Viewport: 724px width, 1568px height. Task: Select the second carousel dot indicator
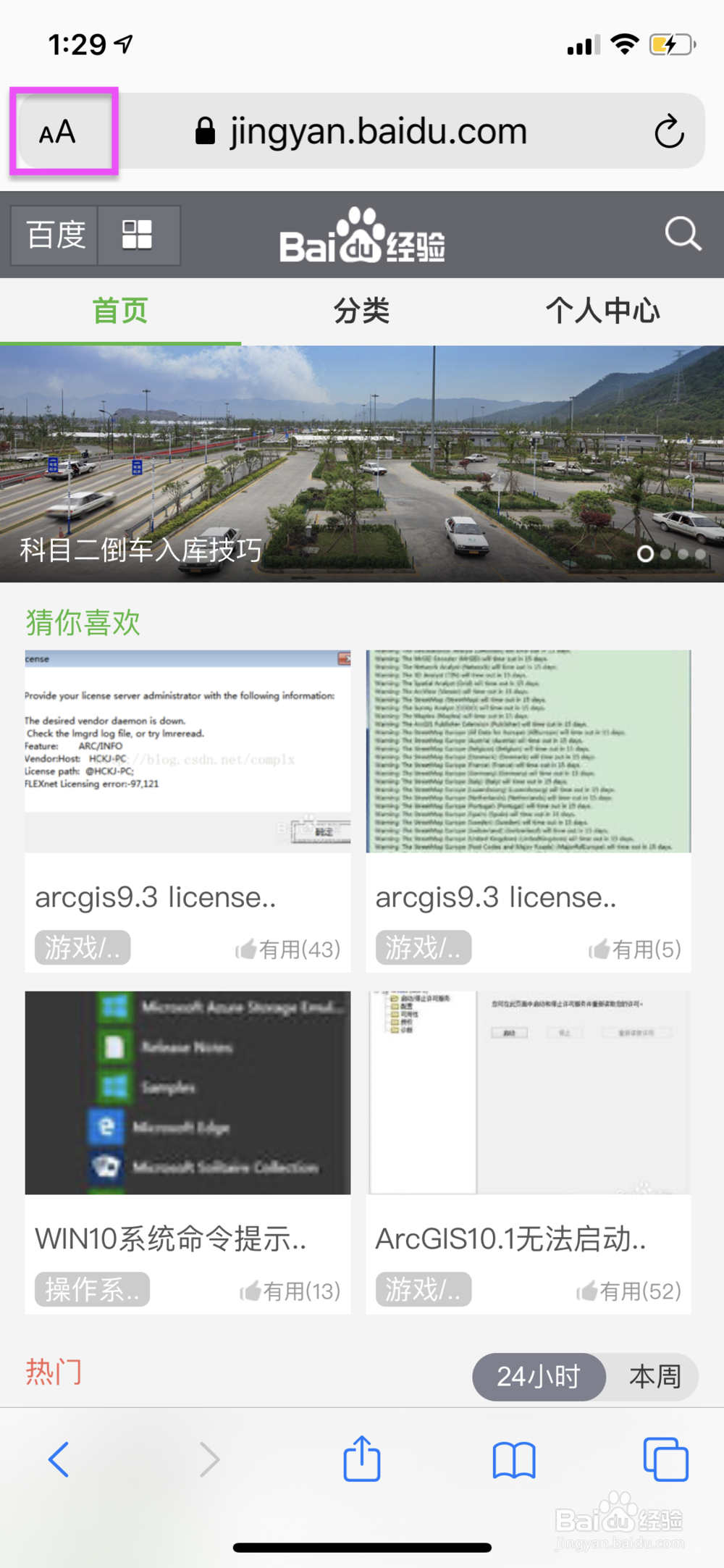click(665, 554)
